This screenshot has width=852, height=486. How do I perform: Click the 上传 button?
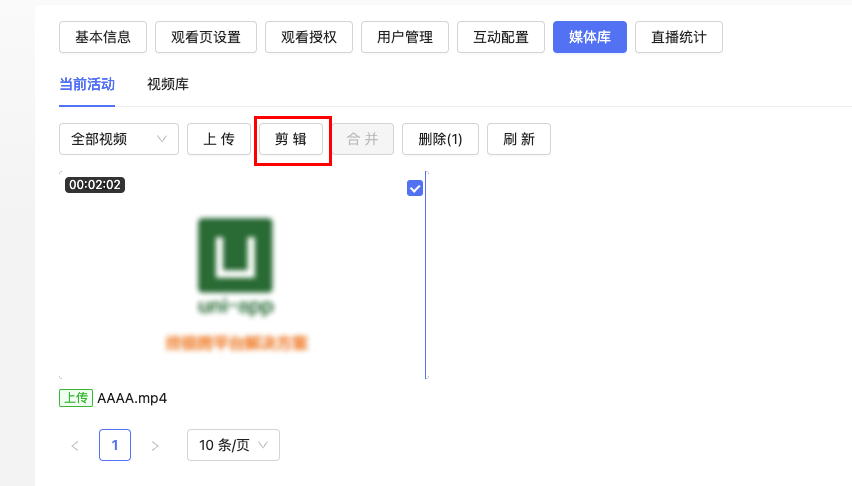coord(218,139)
